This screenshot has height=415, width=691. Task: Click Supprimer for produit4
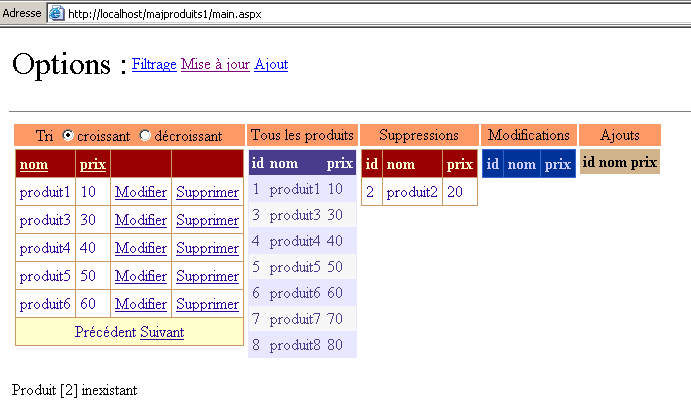207,248
